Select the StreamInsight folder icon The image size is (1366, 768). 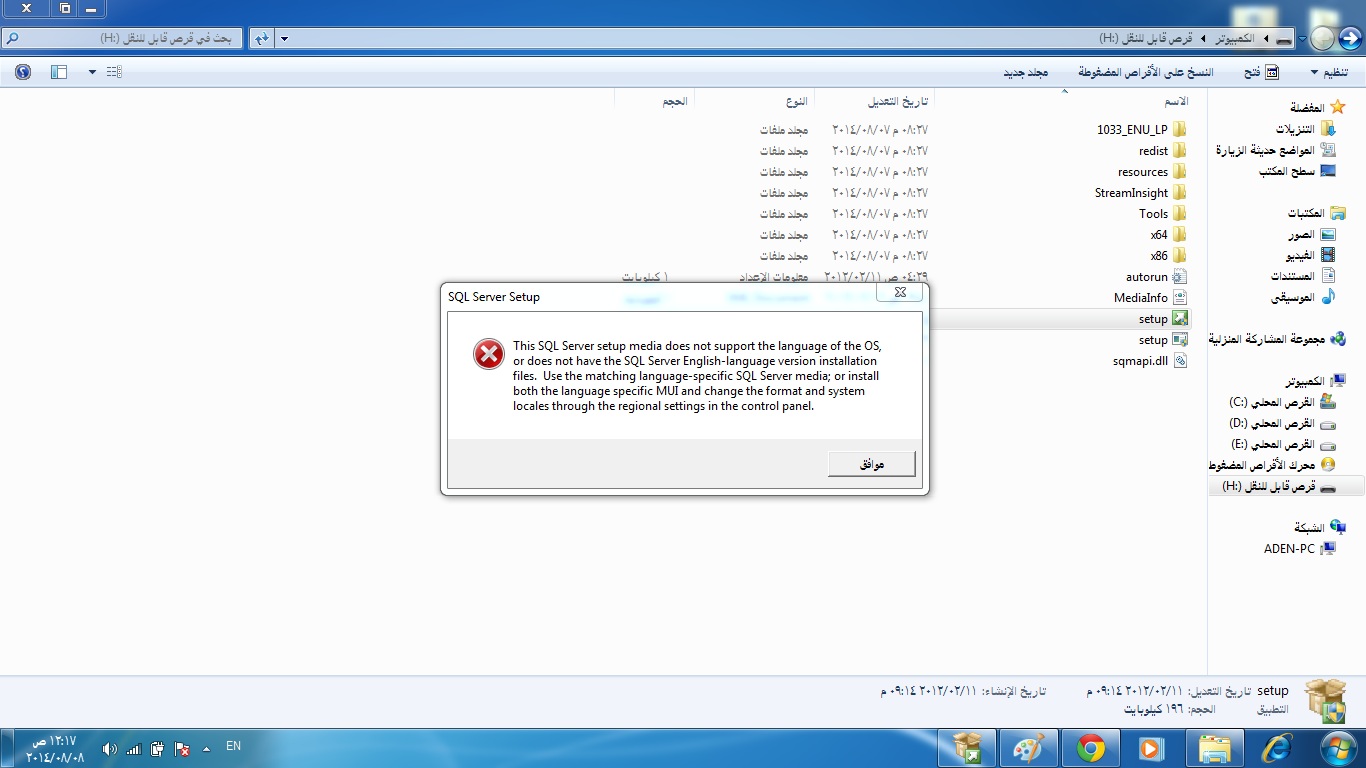coord(1179,192)
